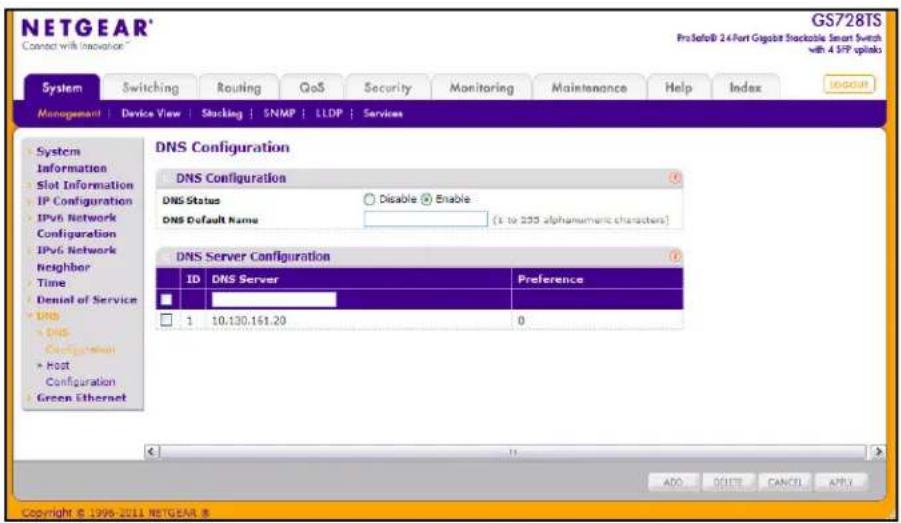The width and height of the screenshot is (901, 523).
Task: Select the Disable DNS Status radio button
Action: tap(369, 199)
